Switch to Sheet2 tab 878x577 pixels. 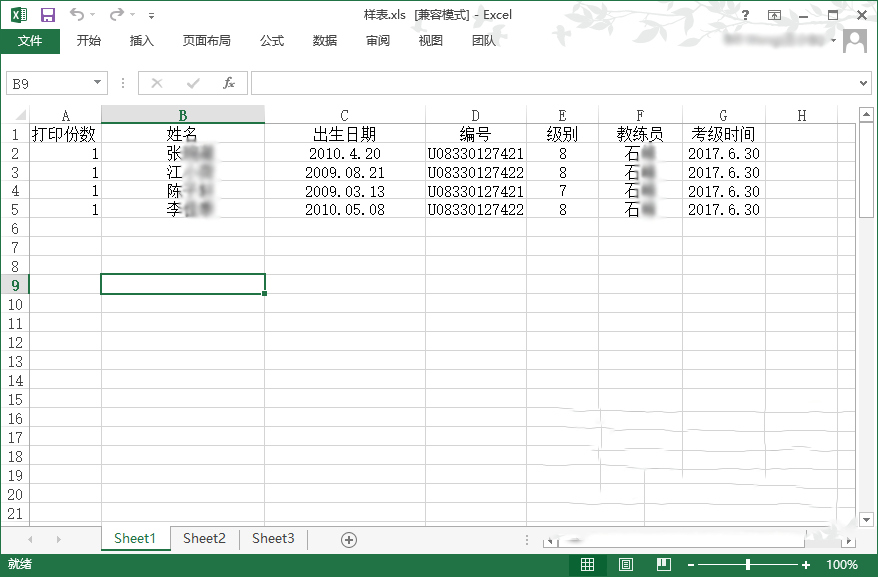(204, 539)
